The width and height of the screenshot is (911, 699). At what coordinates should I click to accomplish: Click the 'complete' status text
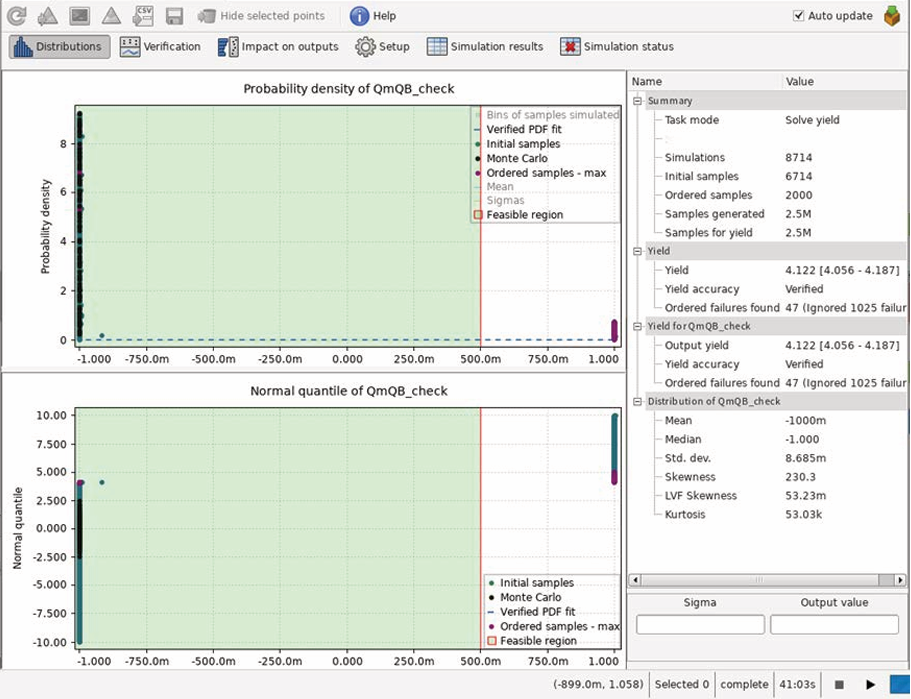point(744,684)
